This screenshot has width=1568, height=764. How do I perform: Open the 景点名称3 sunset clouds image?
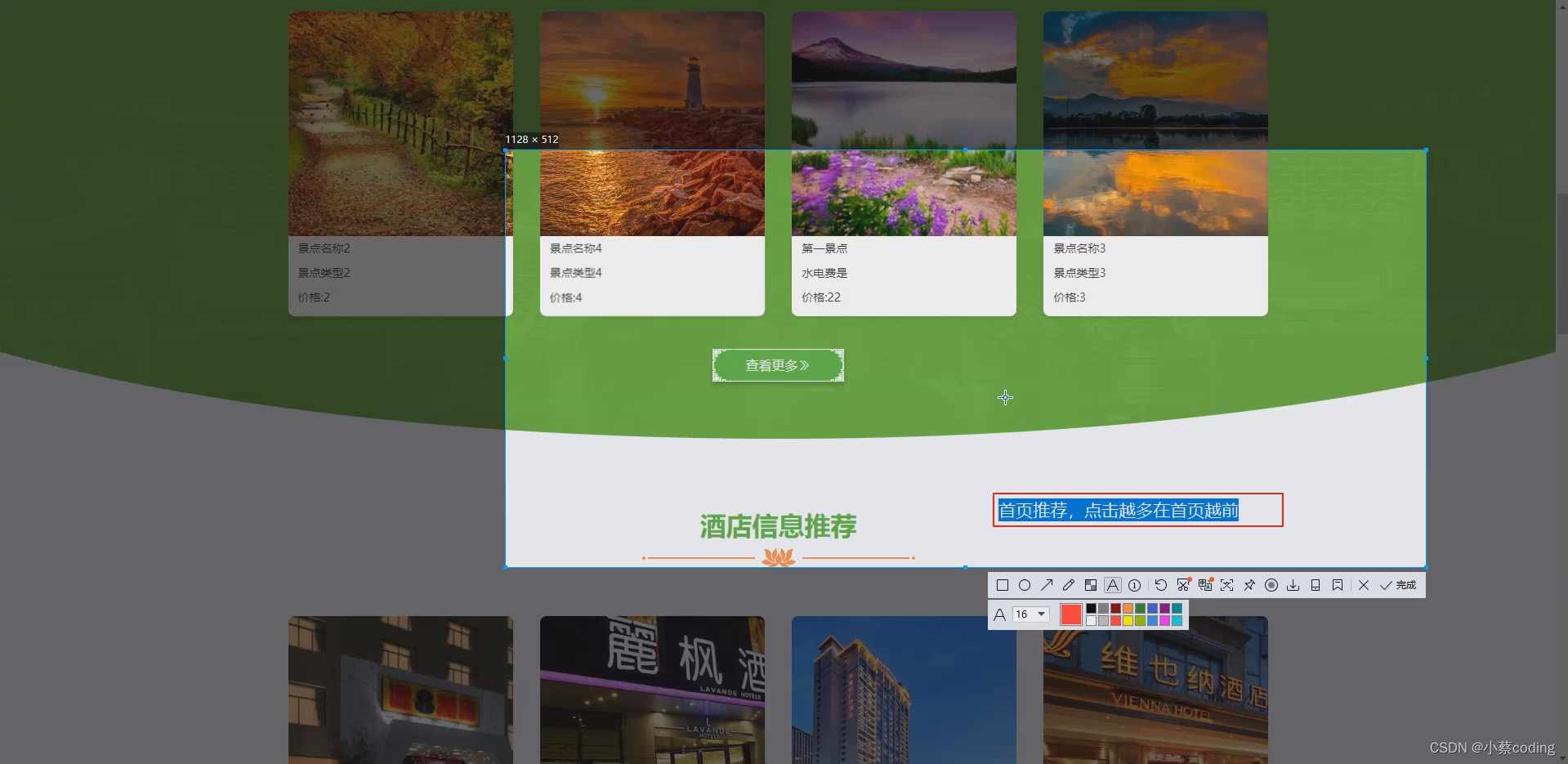[x=1155, y=123]
